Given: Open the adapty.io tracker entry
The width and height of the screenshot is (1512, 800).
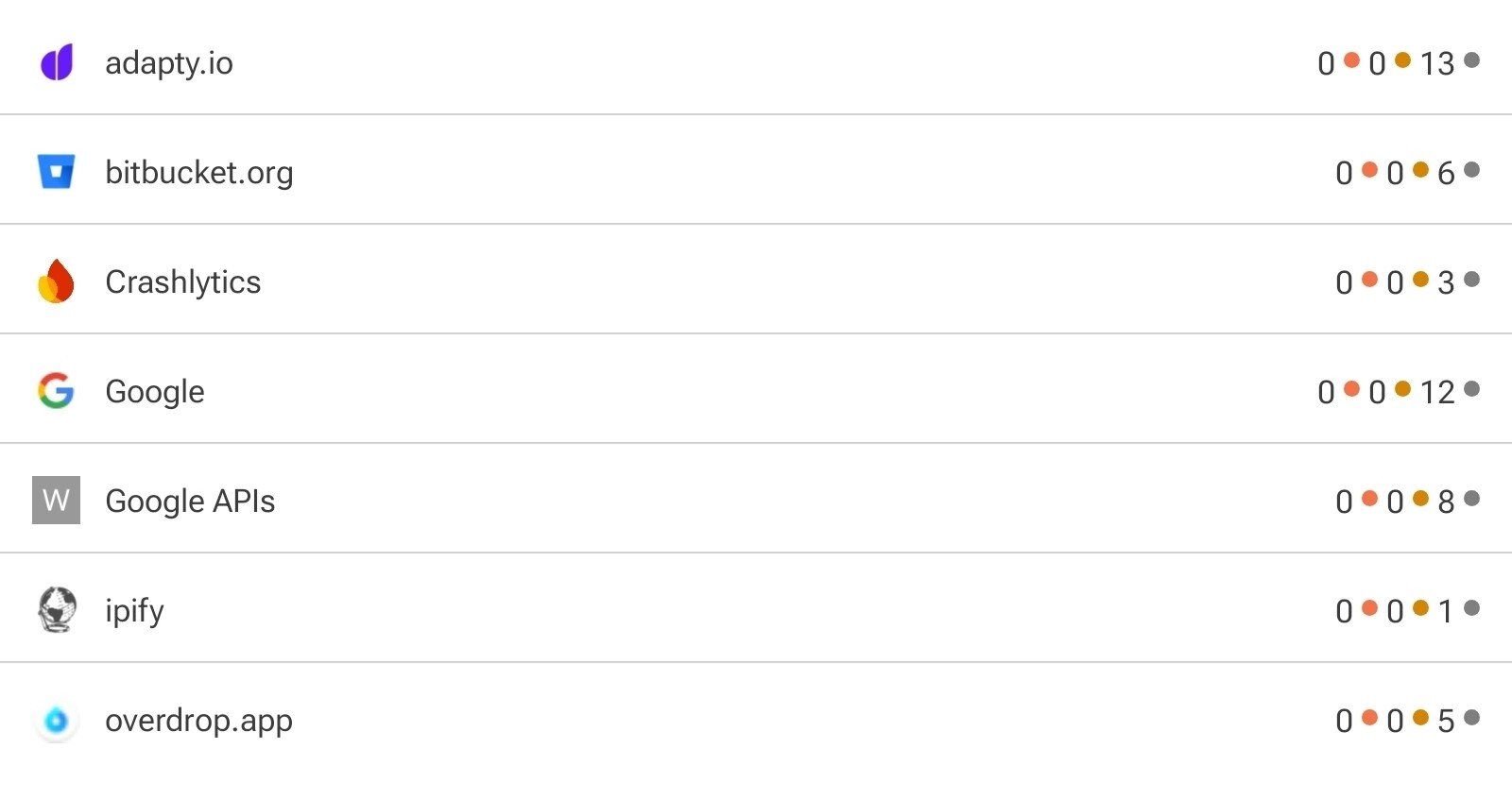Looking at the screenshot, I should point(169,63).
